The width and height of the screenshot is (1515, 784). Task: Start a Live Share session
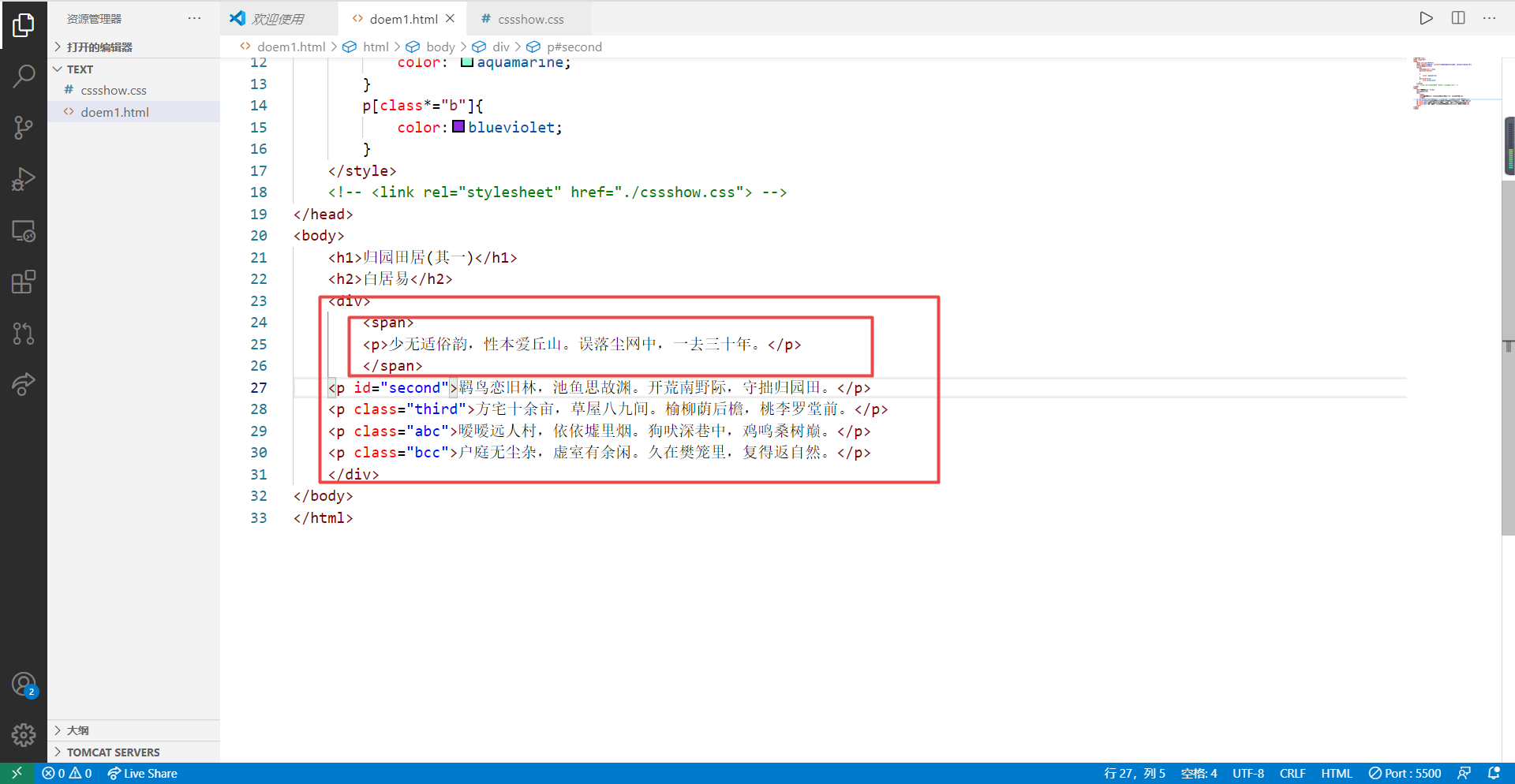click(x=143, y=774)
